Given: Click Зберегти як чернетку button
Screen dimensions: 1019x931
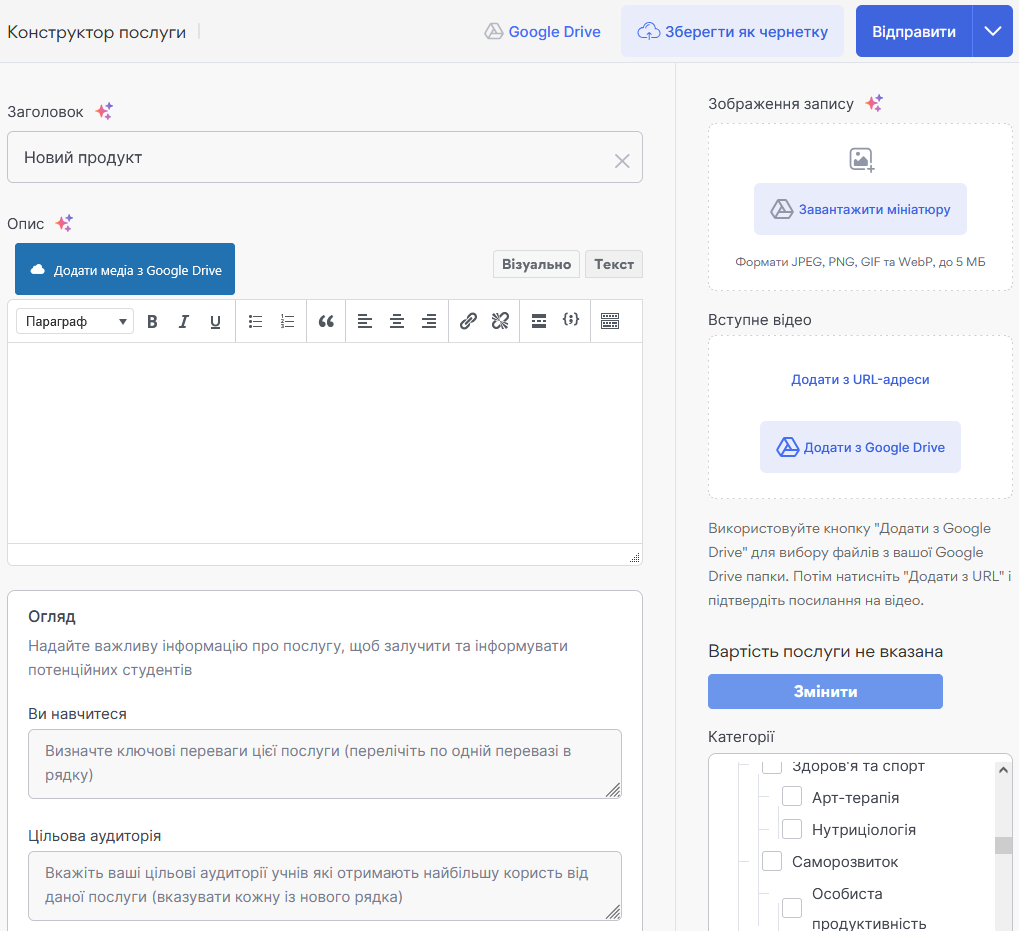Looking at the screenshot, I should [x=733, y=31].
